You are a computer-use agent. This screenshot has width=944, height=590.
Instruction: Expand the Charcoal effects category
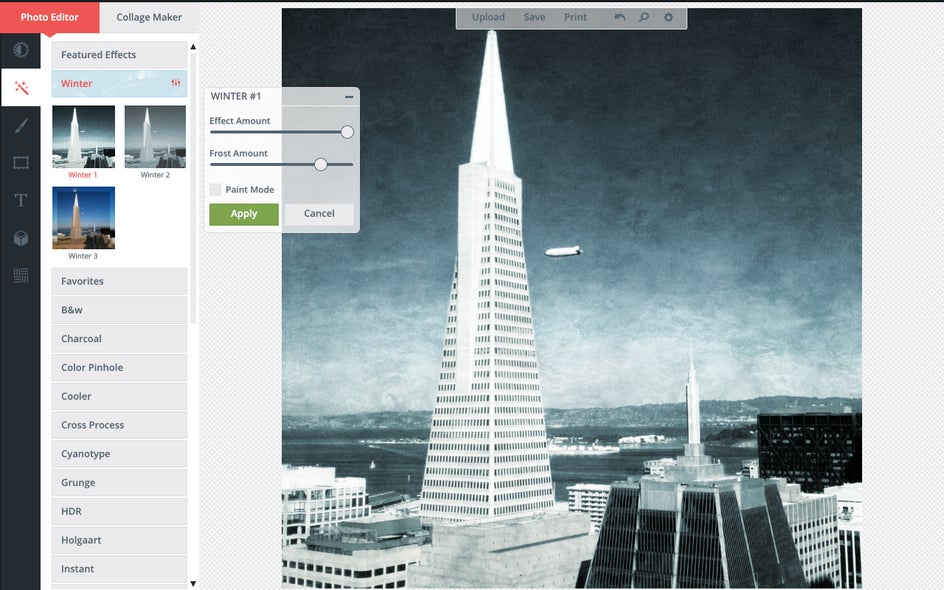119,339
